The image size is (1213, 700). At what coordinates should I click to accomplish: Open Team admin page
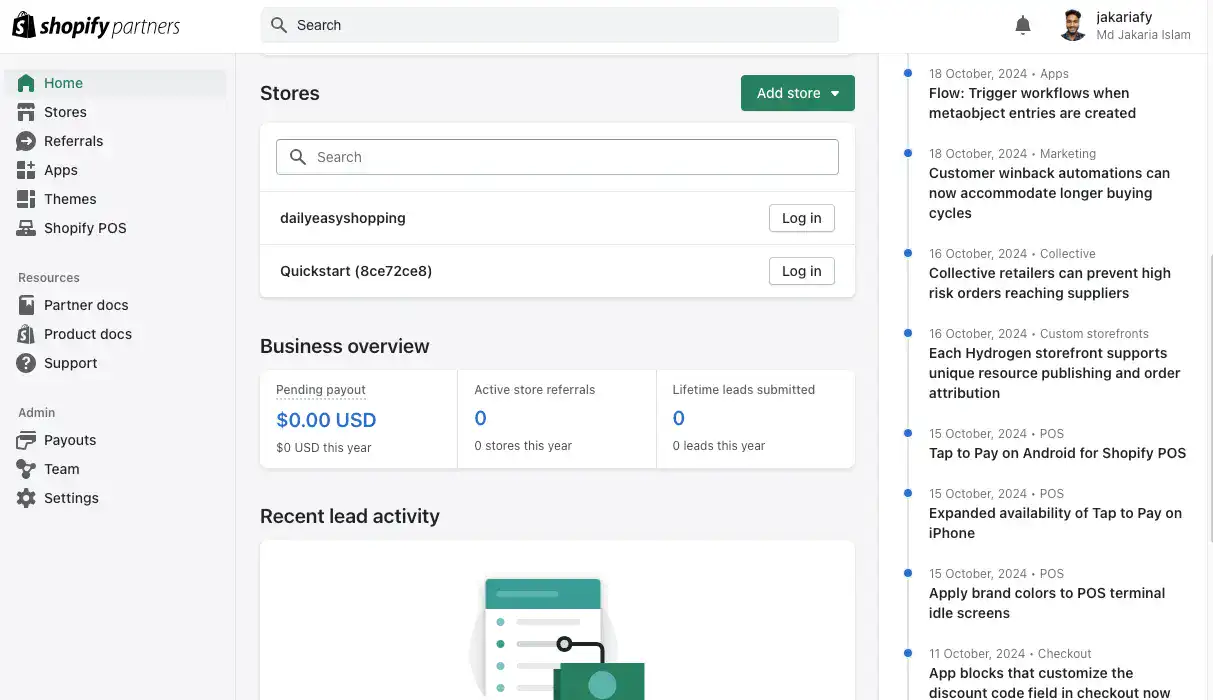(x=115, y=469)
